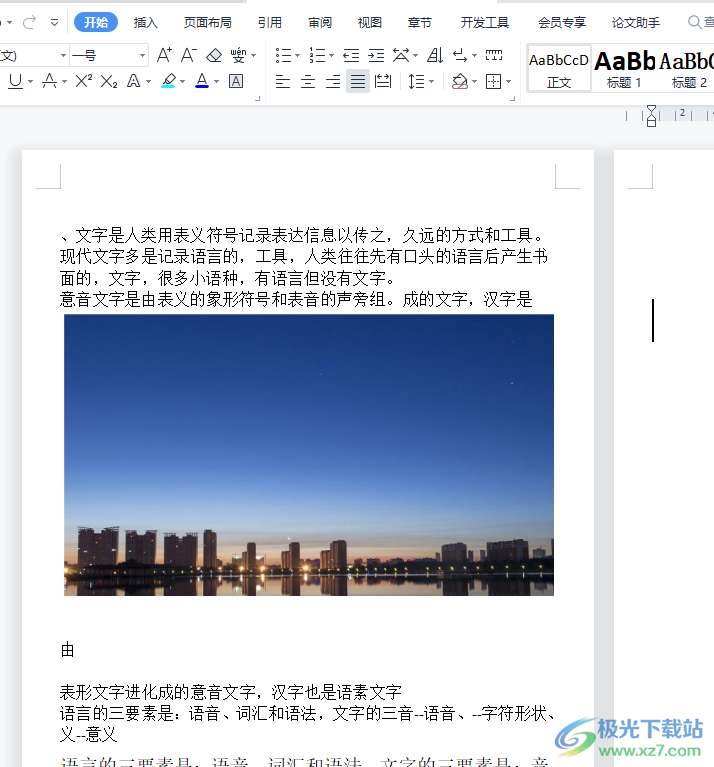Image resolution: width=714 pixels, height=767 pixels.
Task: Open the font dialog launcher
Action: [x=258, y=99]
